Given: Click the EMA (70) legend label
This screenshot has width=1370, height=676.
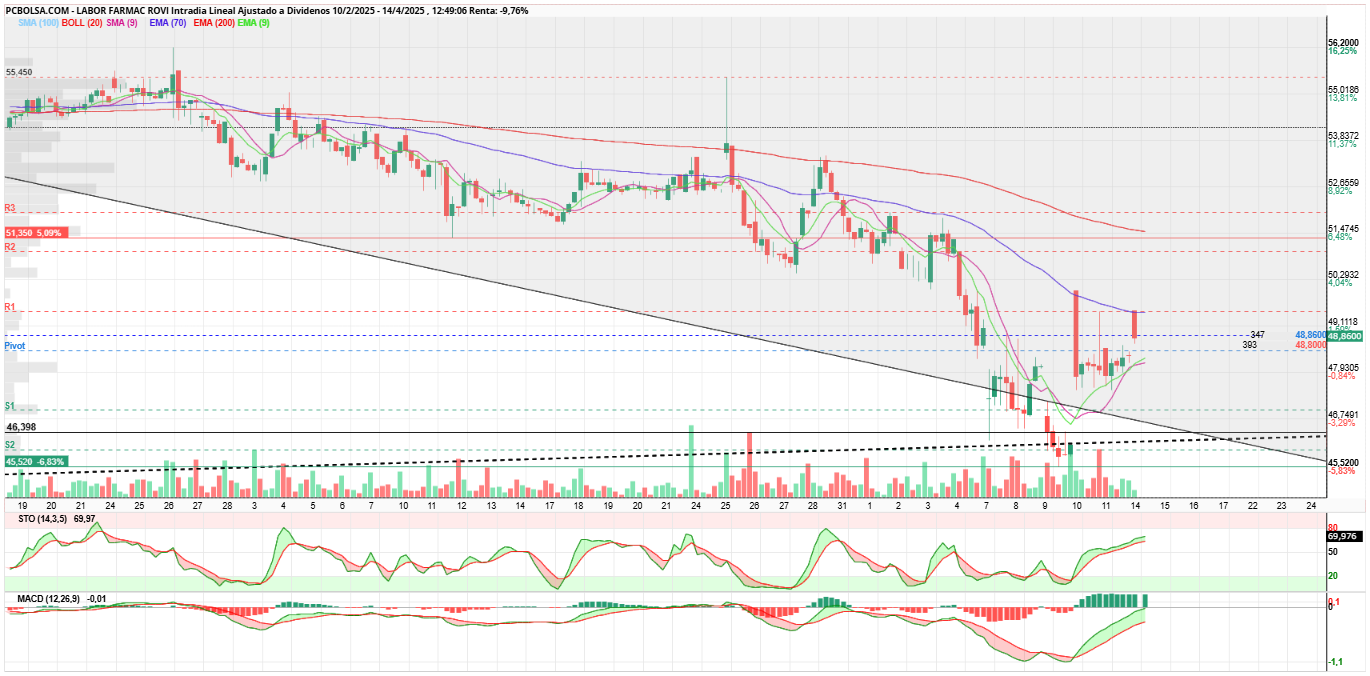Looking at the screenshot, I should coord(167,22).
